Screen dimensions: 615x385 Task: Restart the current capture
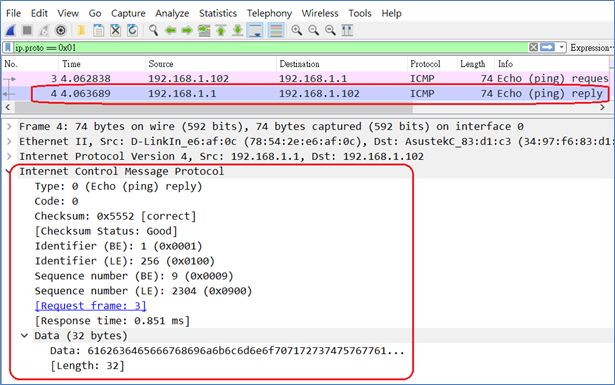coord(44,30)
